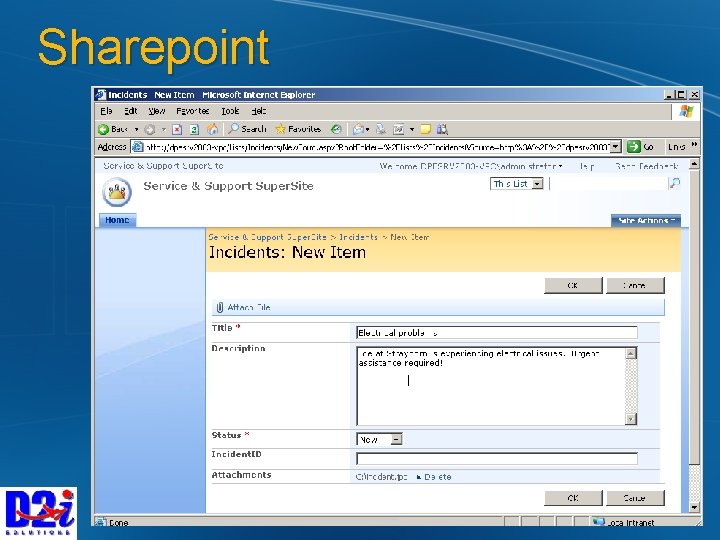Image resolution: width=720 pixels, height=540 pixels.
Task: Open the Edit menu
Action: [130, 111]
